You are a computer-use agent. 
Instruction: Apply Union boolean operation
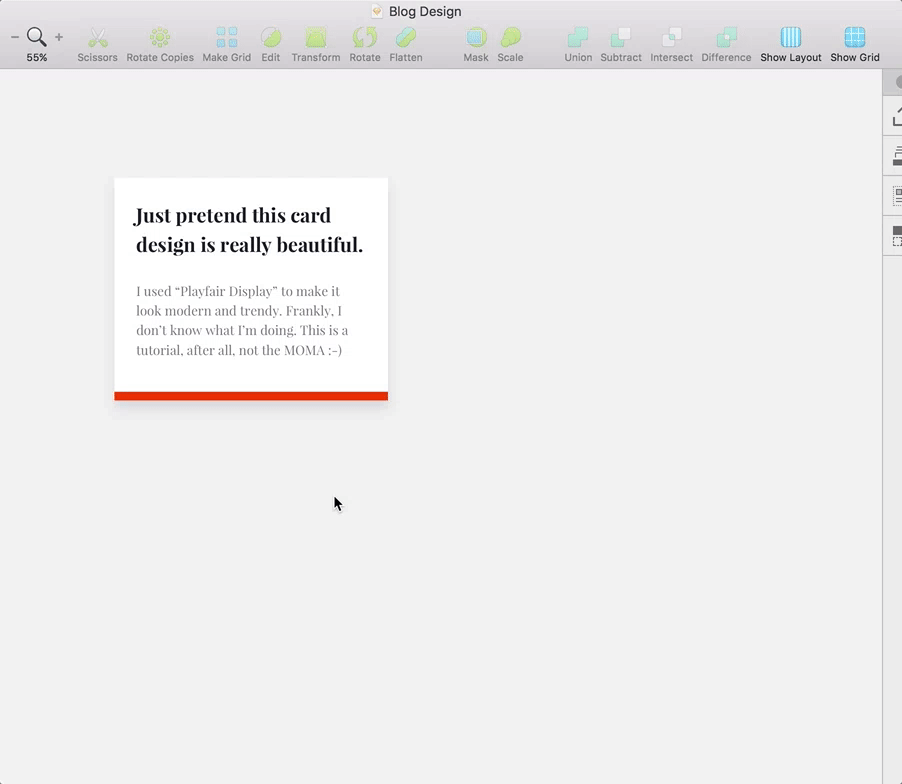578,44
